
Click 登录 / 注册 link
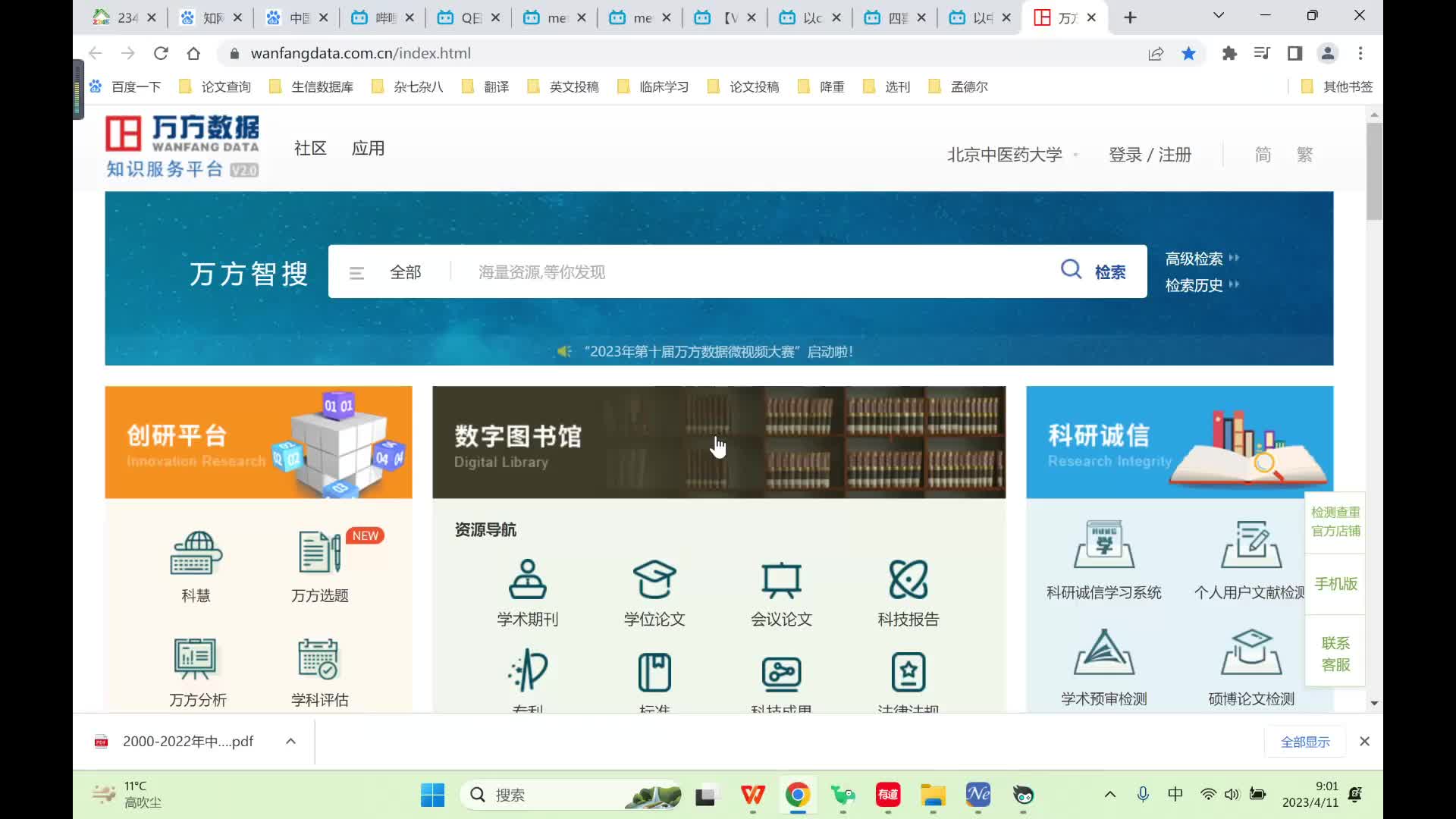pos(1150,155)
